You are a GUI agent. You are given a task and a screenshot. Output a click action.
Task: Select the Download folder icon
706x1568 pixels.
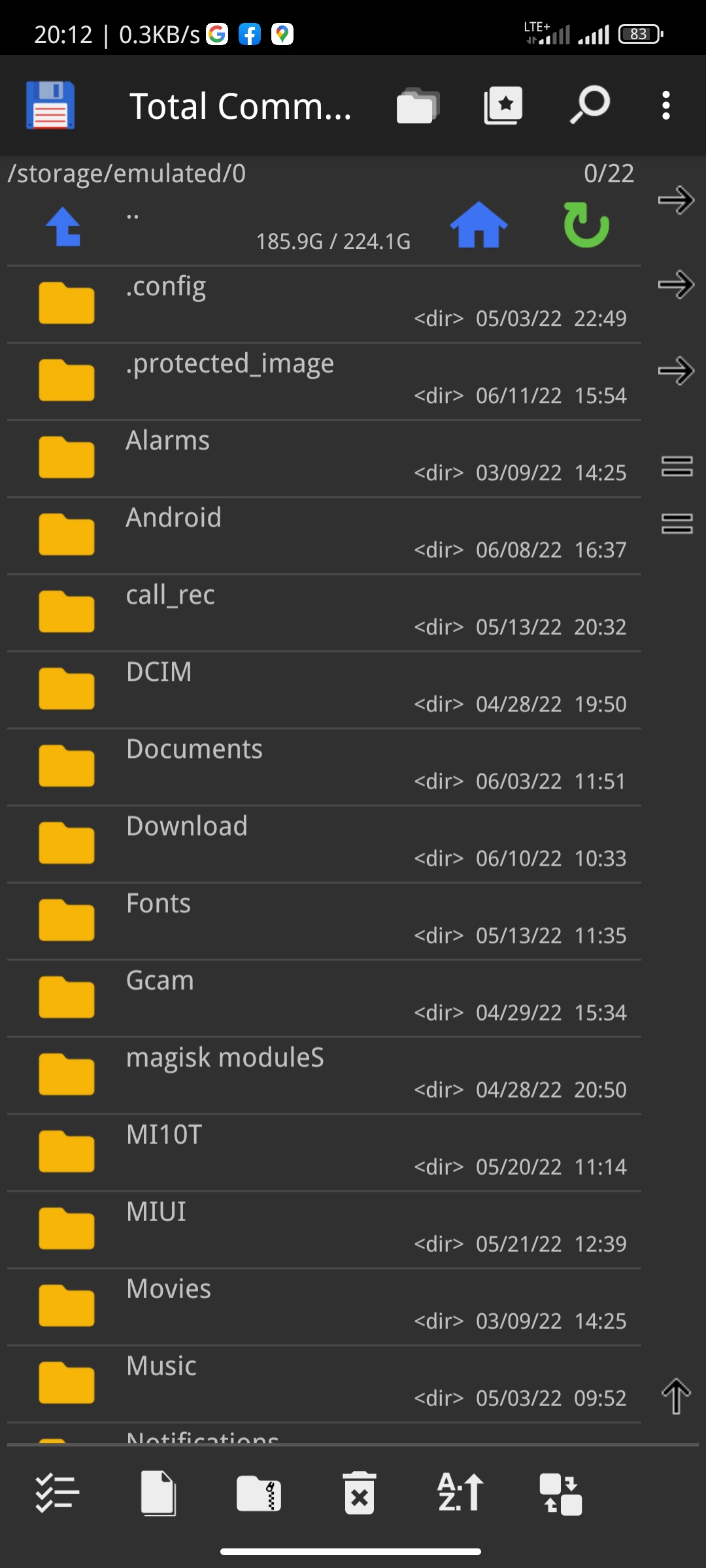(66, 843)
